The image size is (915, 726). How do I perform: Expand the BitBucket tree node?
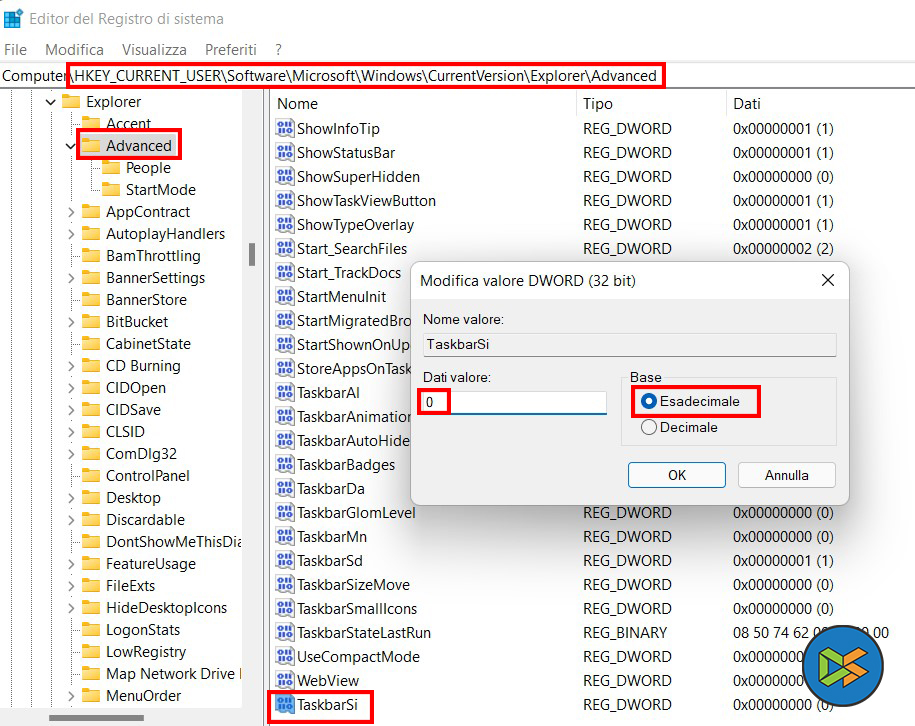(71, 322)
